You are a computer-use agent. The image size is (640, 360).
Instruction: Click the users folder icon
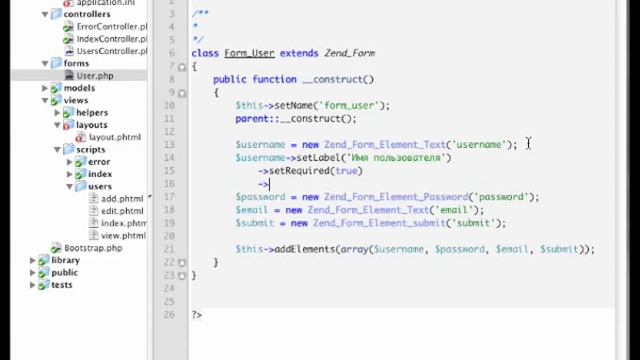[x=81, y=187]
